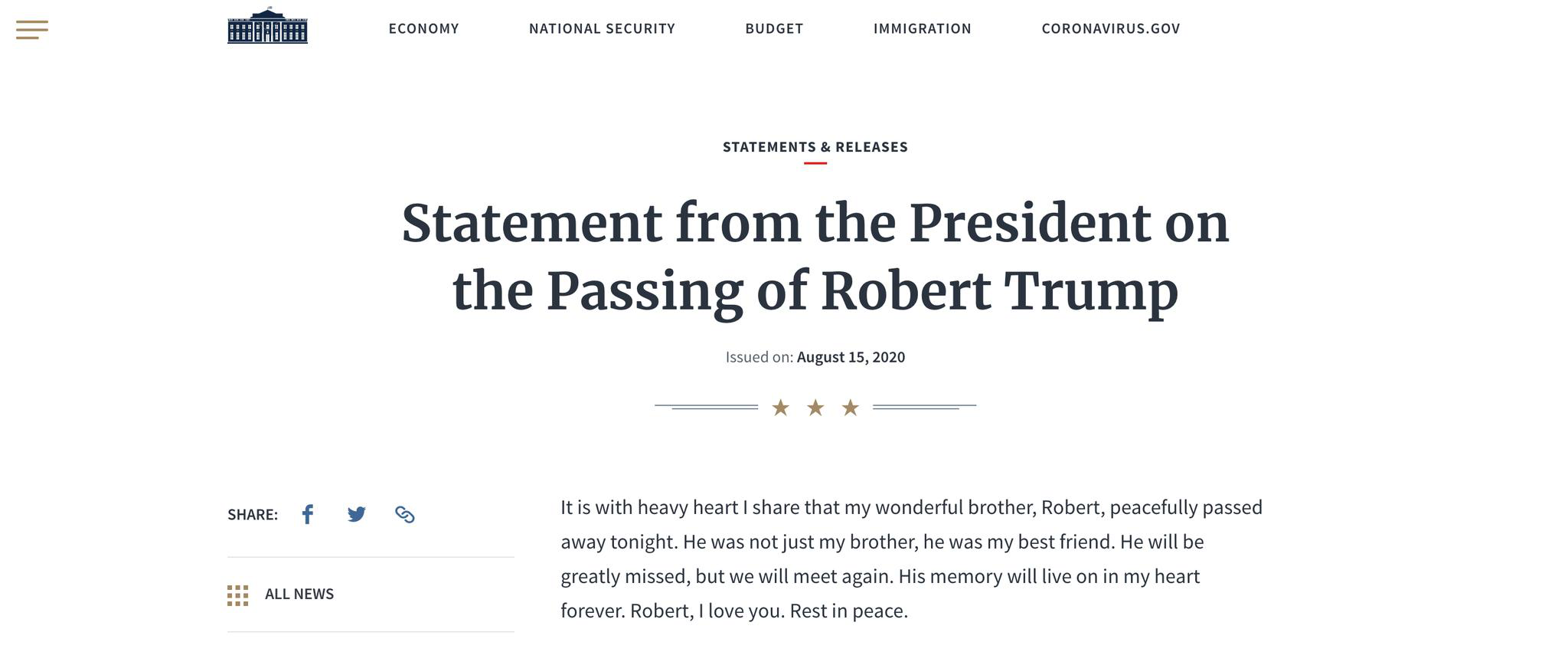Click the statement headline title
This screenshot has width=1568, height=652.
[815, 257]
